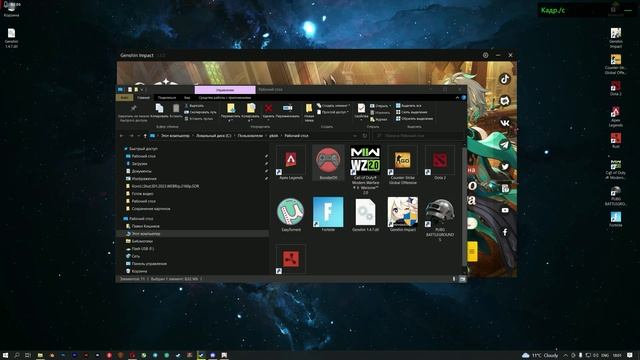The width and height of the screenshot is (640, 360).
Task: Select the Dota 2 shortcut in Explorer
Action: [x=440, y=162]
